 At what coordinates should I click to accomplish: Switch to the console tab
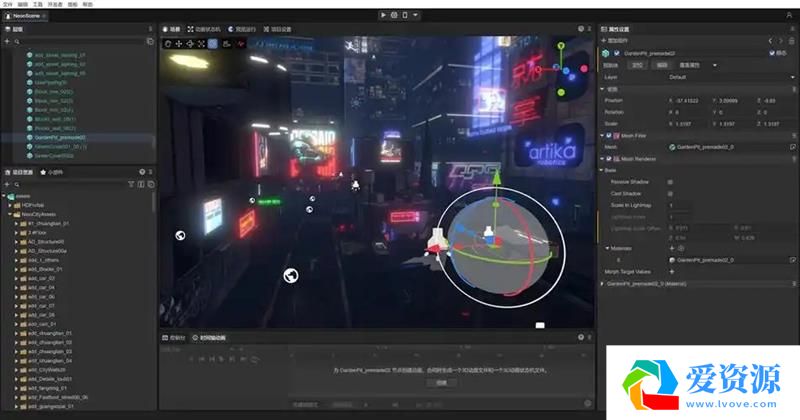pos(173,337)
